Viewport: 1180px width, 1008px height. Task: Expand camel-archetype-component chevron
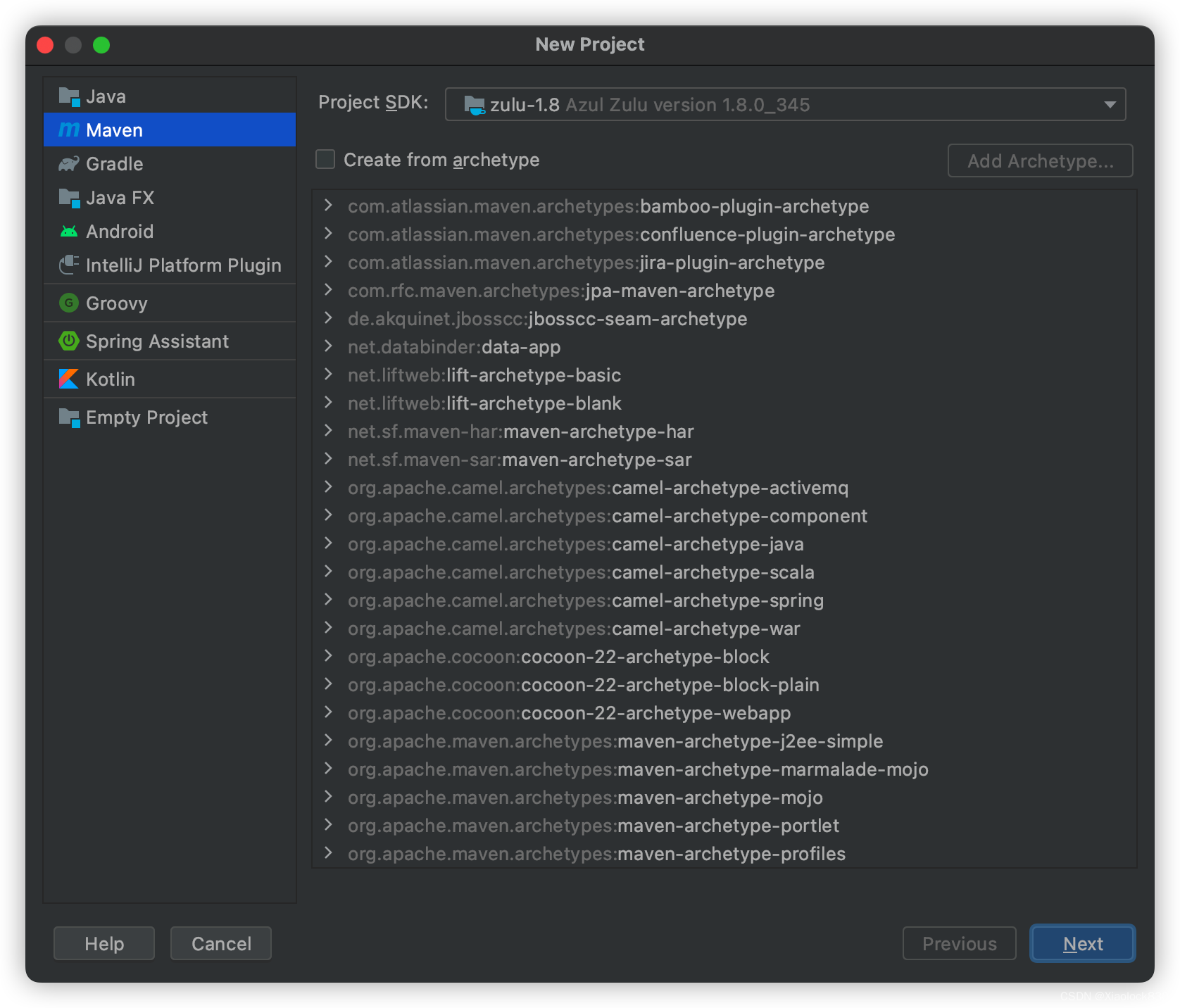point(328,515)
